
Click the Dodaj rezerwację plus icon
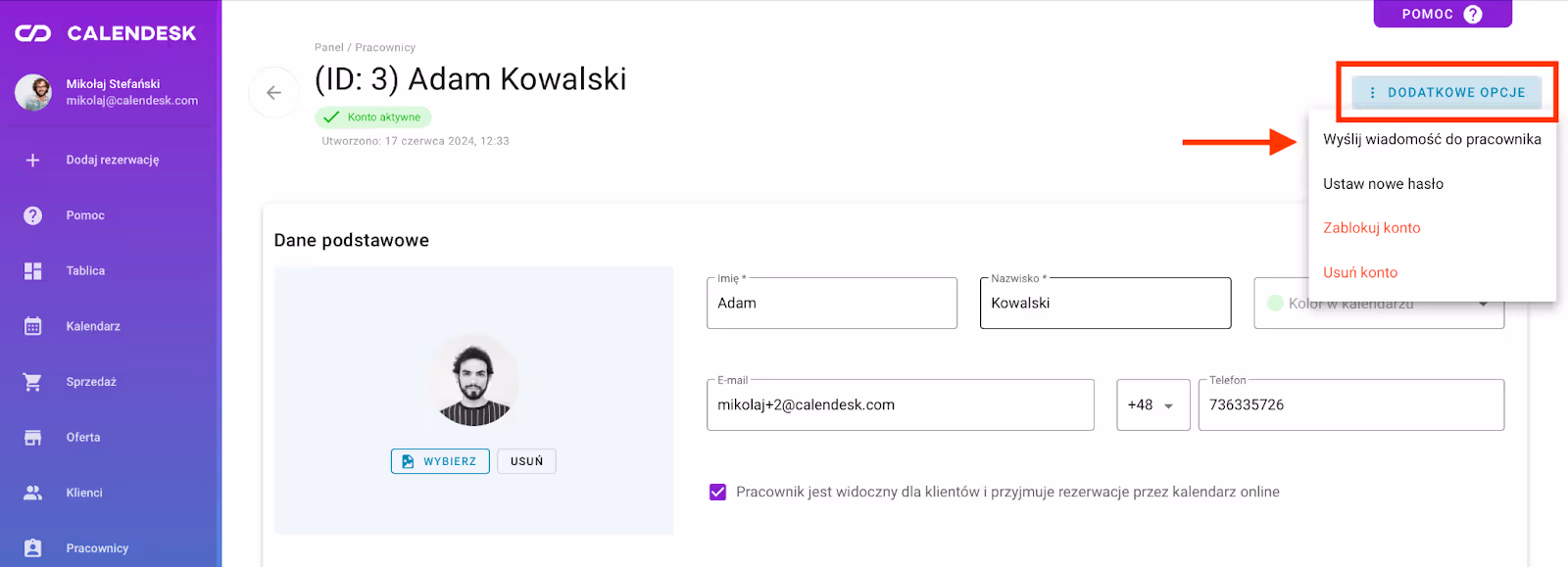(32, 159)
